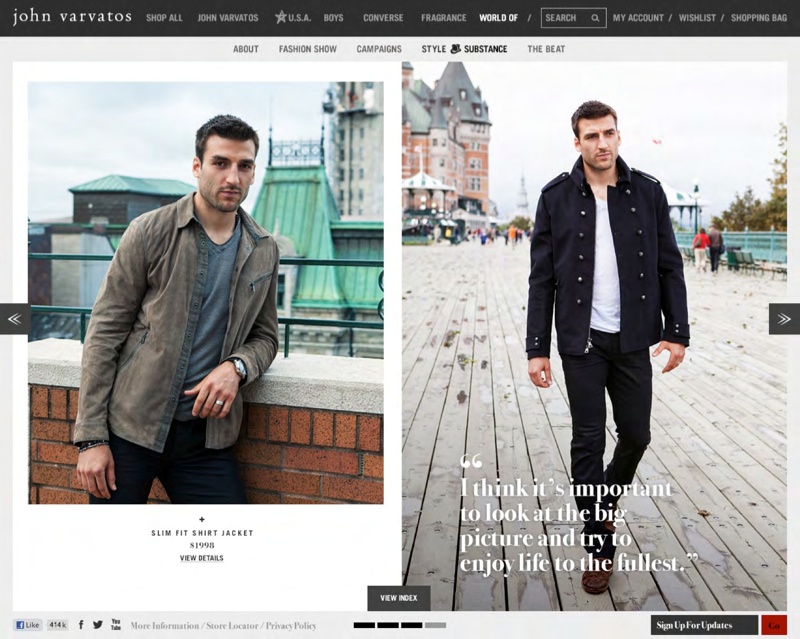Open the Boys menu
800x639 pixels.
click(333, 18)
